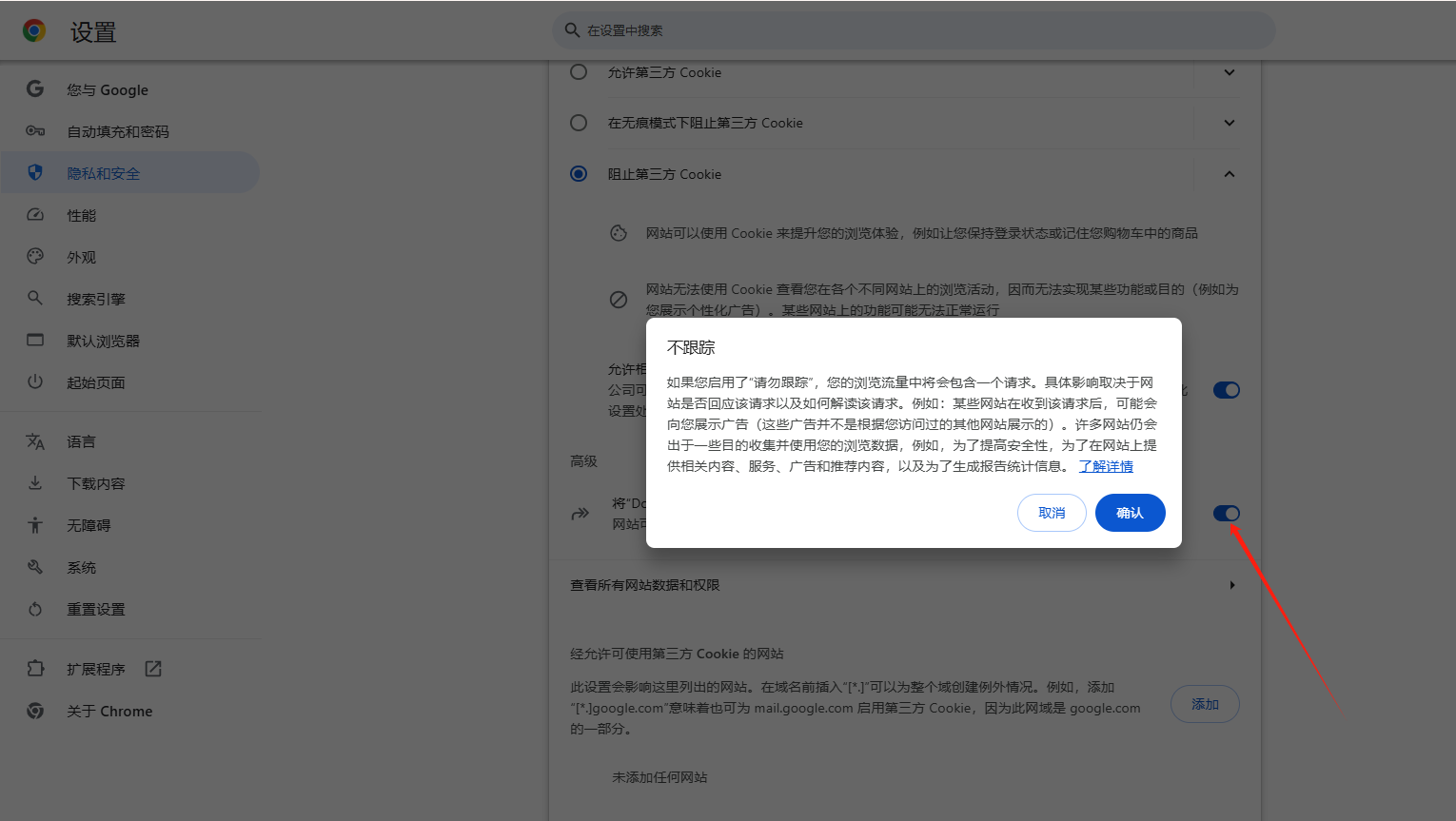Open 外观 settings section
Viewport: 1456px width, 821px height.
(x=130, y=257)
